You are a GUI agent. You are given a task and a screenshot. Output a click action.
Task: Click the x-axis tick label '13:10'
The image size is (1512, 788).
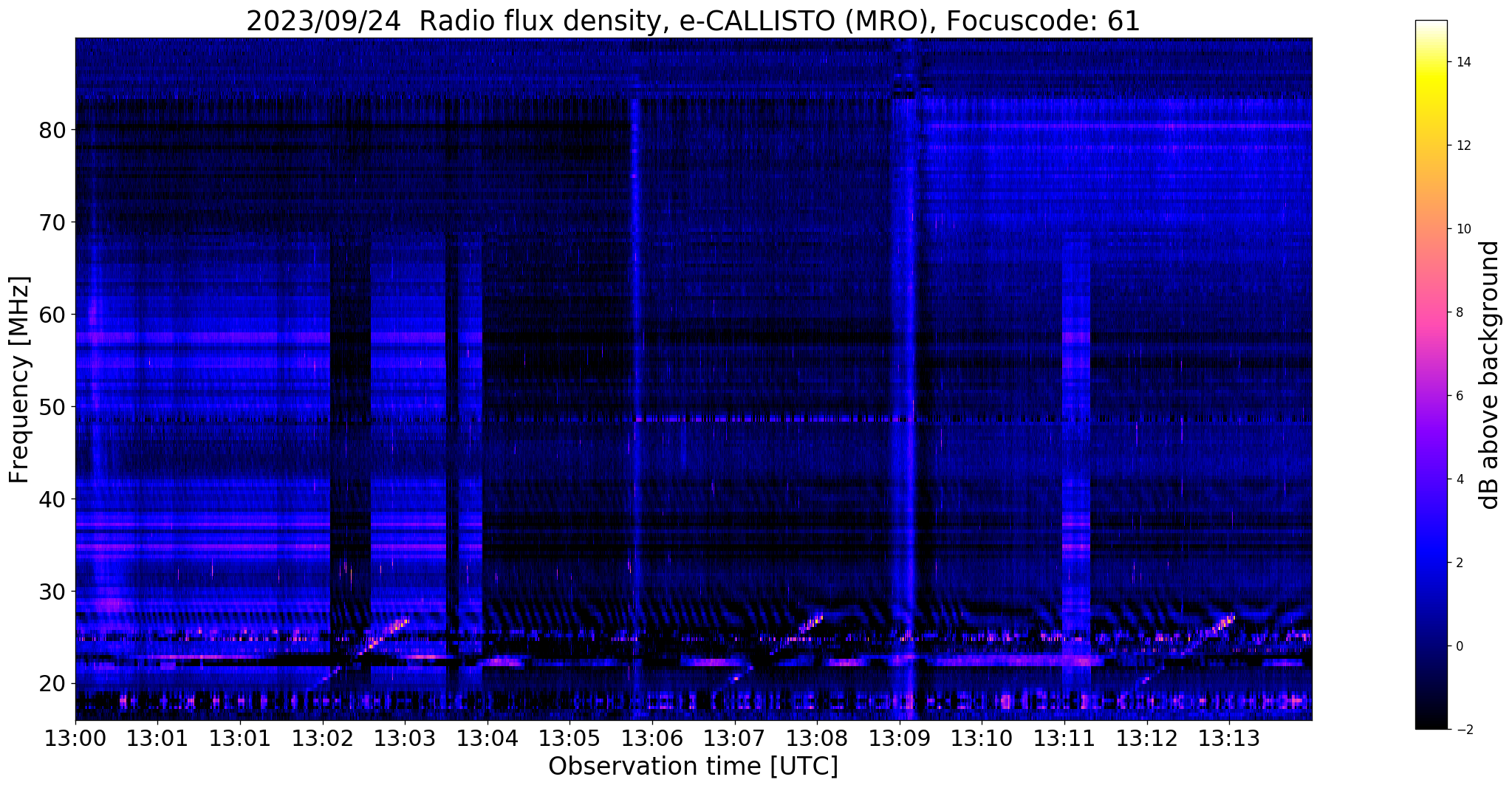point(982,738)
